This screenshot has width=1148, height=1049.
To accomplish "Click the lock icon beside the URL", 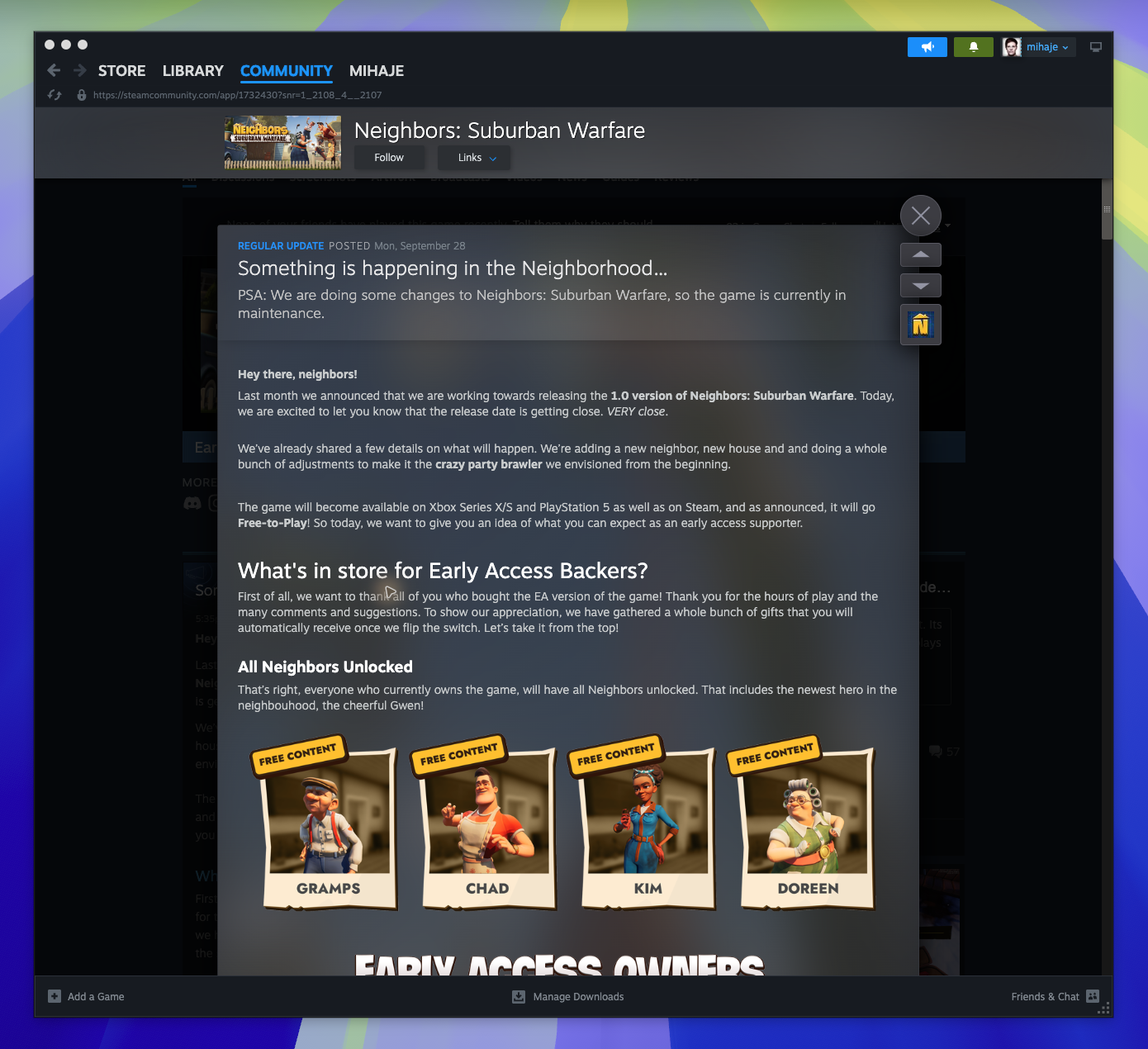I will click(81, 95).
